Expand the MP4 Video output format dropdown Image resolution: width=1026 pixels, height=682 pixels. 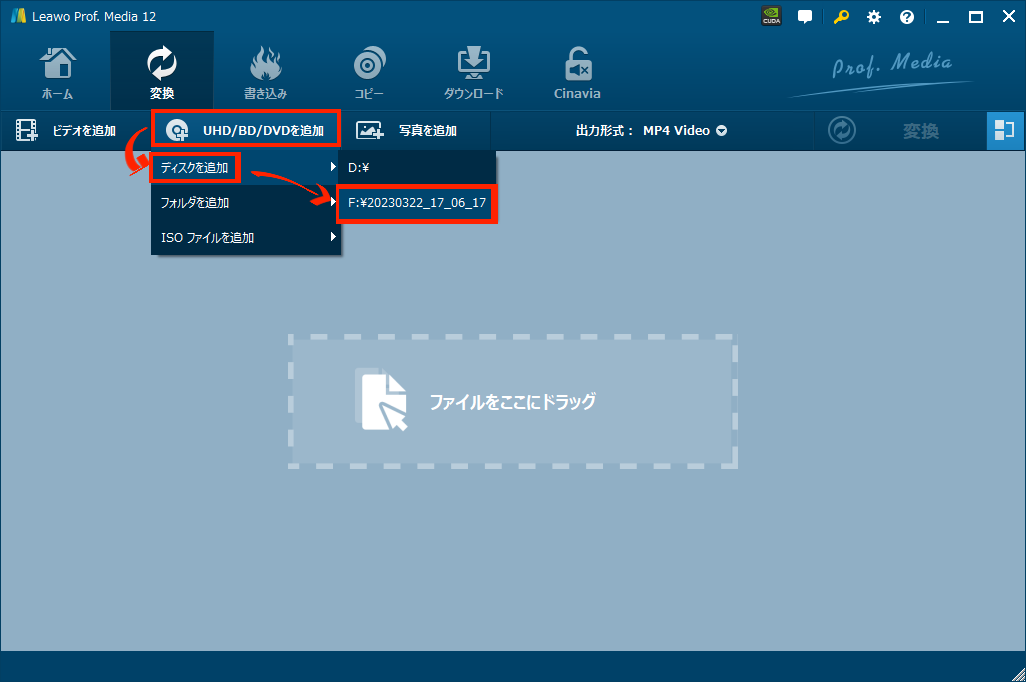tap(684, 131)
